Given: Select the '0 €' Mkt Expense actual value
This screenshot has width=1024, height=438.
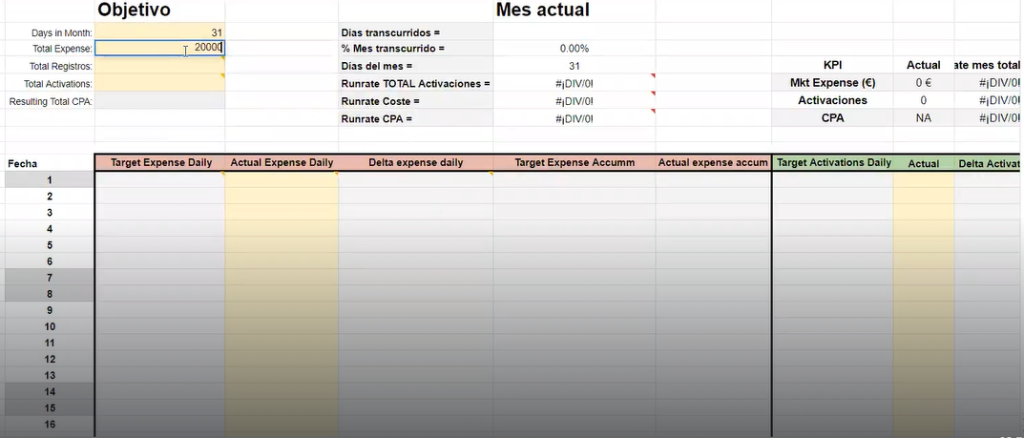Looking at the screenshot, I should pyautogui.click(x=923, y=83).
